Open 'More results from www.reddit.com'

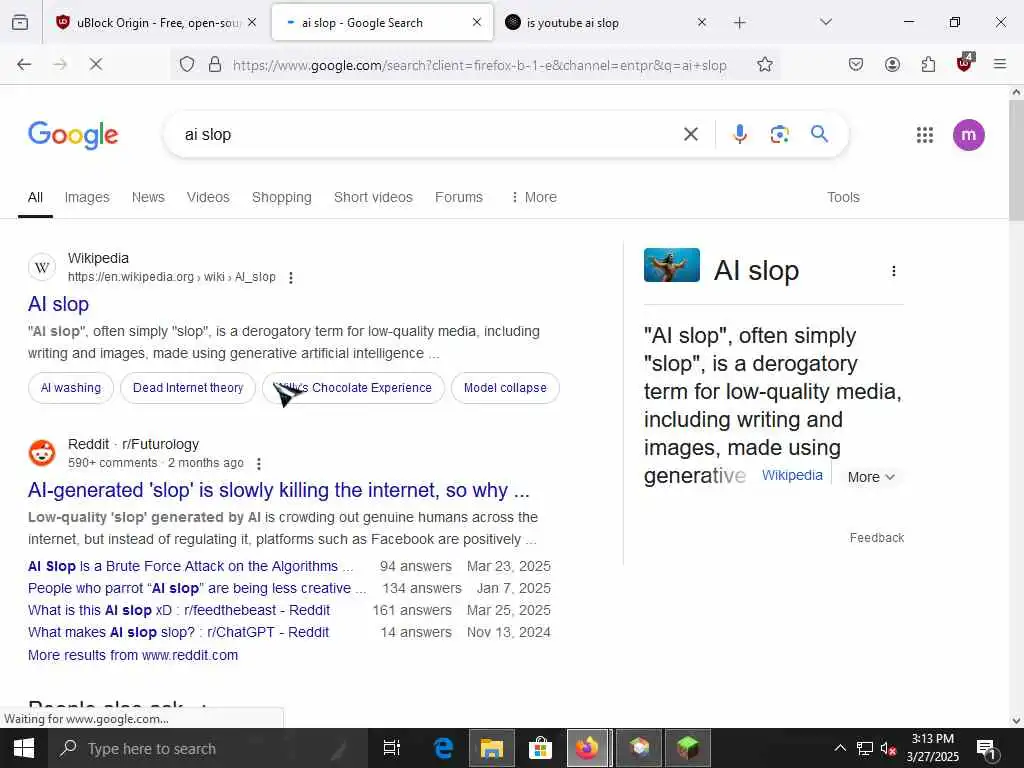click(133, 655)
